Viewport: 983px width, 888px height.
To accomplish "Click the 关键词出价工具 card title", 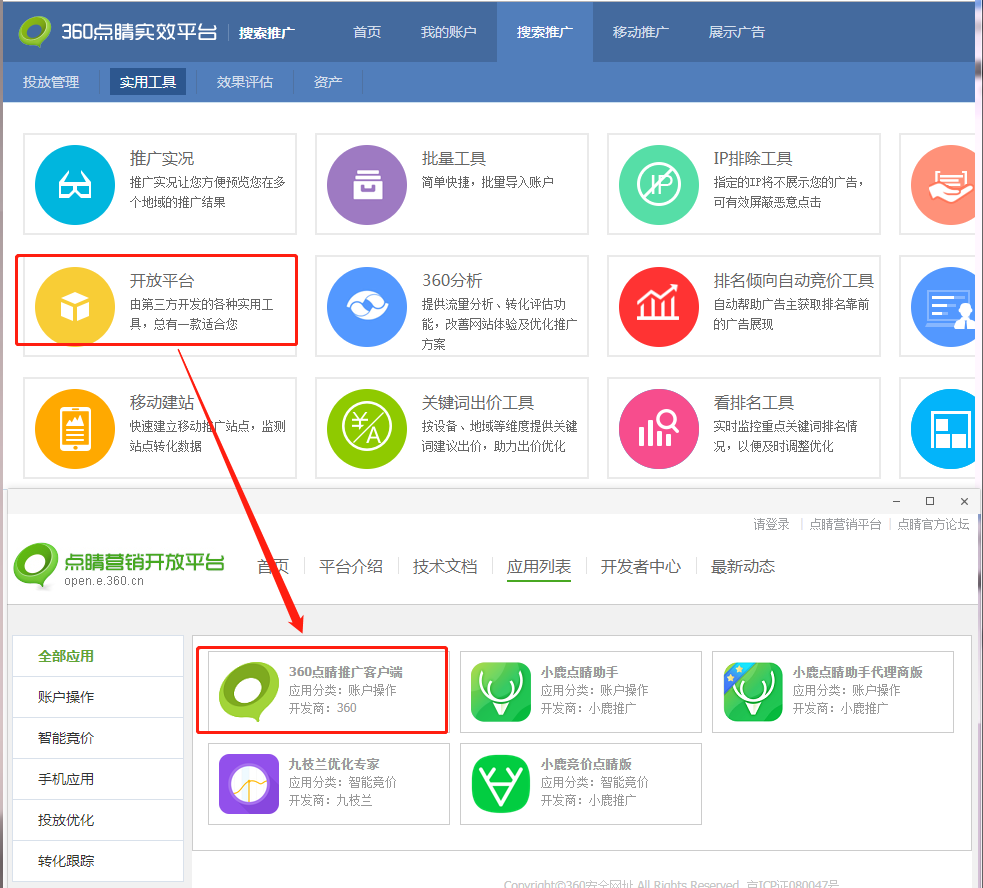I will (x=478, y=403).
